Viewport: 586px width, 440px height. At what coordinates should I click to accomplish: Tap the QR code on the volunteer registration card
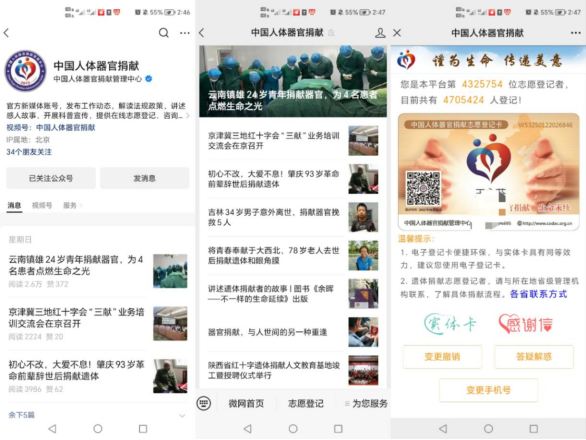click(x=423, y=188)
